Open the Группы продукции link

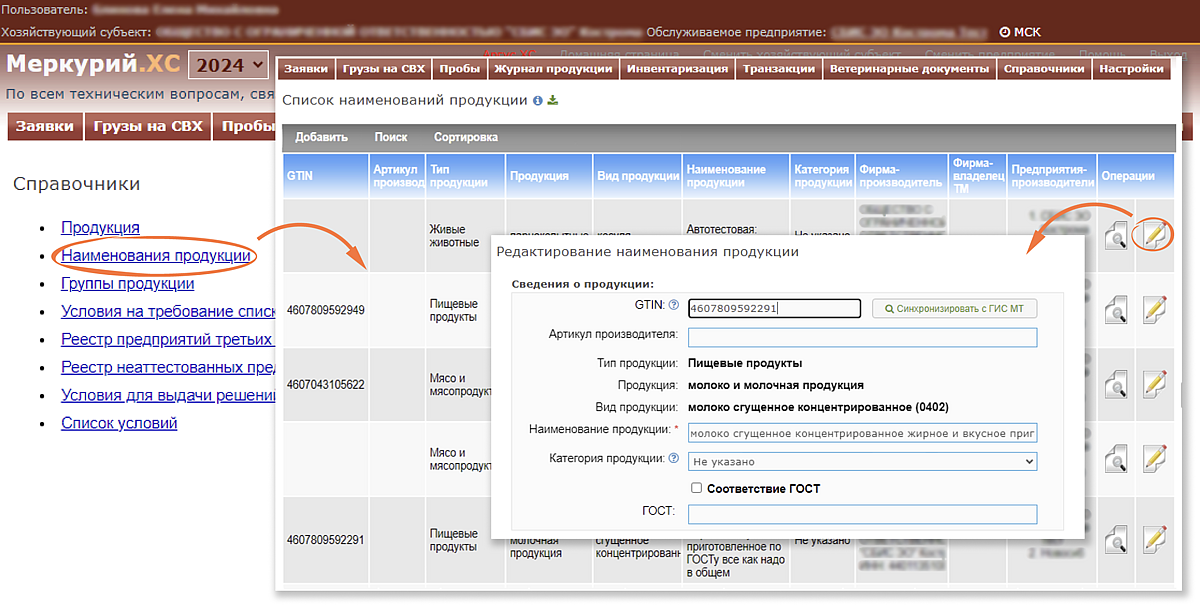(127, 284)
